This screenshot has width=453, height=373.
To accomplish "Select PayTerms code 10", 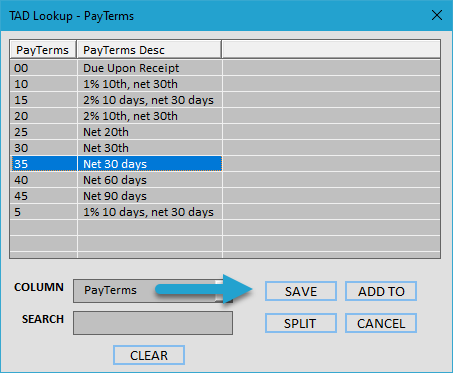I will (x=44, y=84).
